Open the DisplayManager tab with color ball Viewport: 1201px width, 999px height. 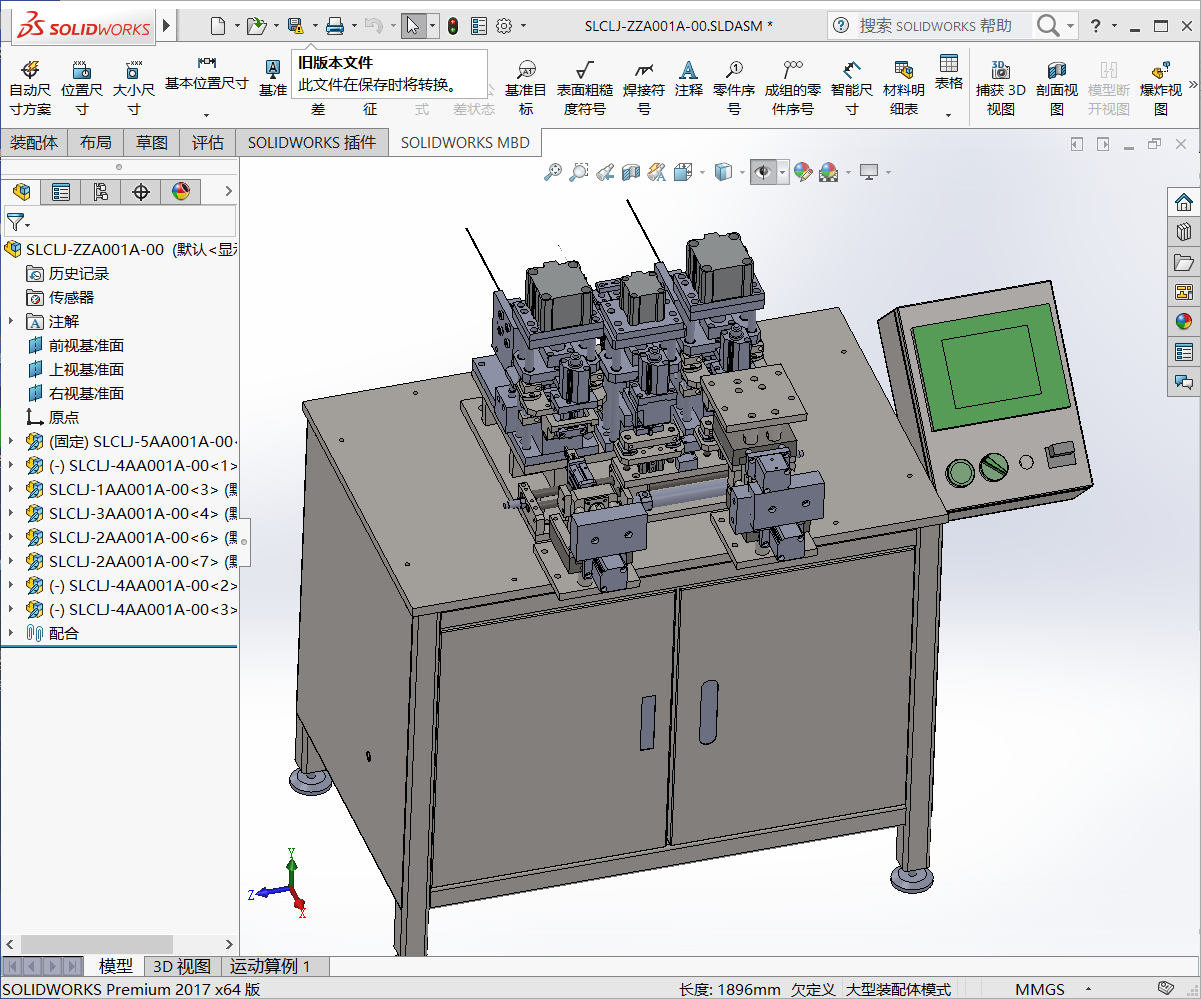pos(181,191)
